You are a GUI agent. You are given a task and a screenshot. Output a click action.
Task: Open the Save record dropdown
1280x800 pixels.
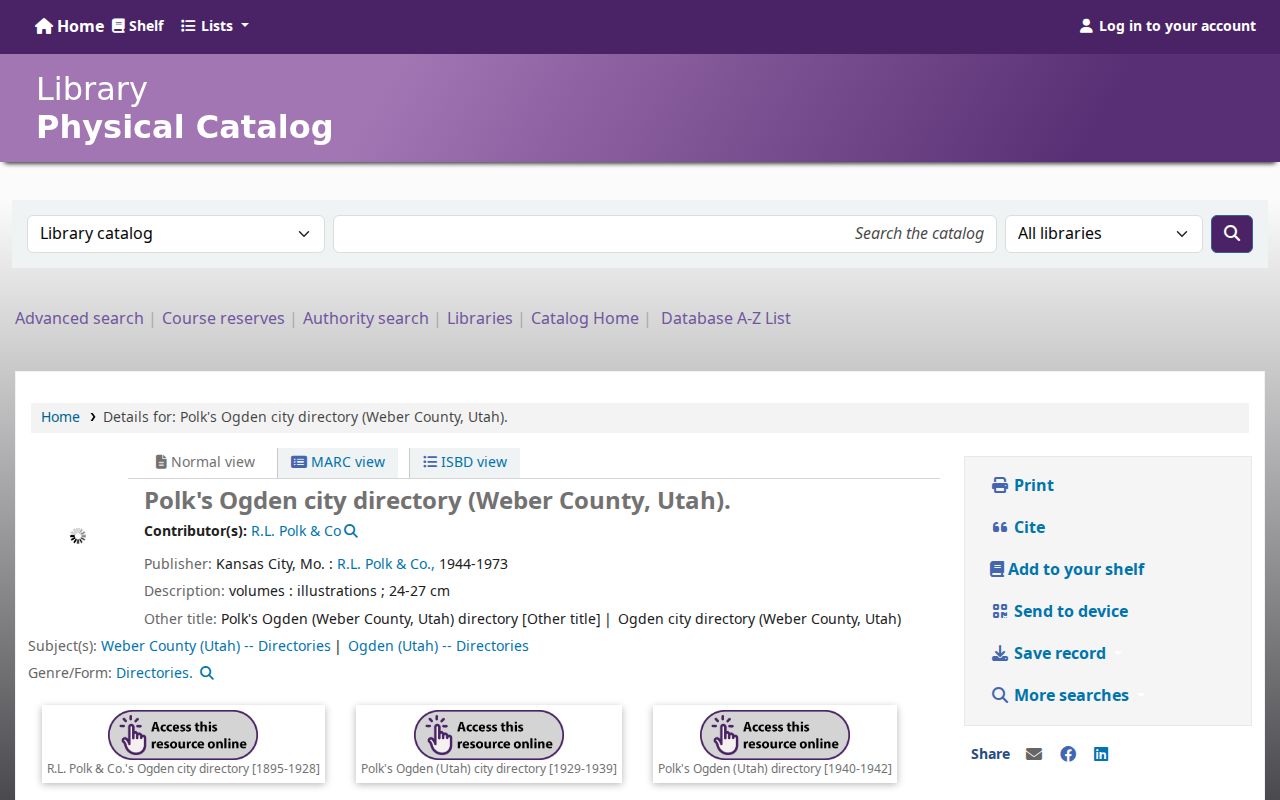coord(1056,653)
